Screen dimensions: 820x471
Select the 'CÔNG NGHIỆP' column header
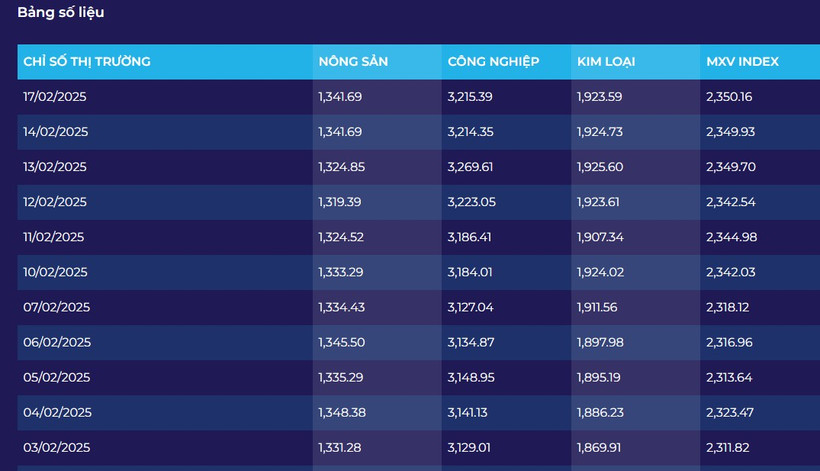coord(493,62)
